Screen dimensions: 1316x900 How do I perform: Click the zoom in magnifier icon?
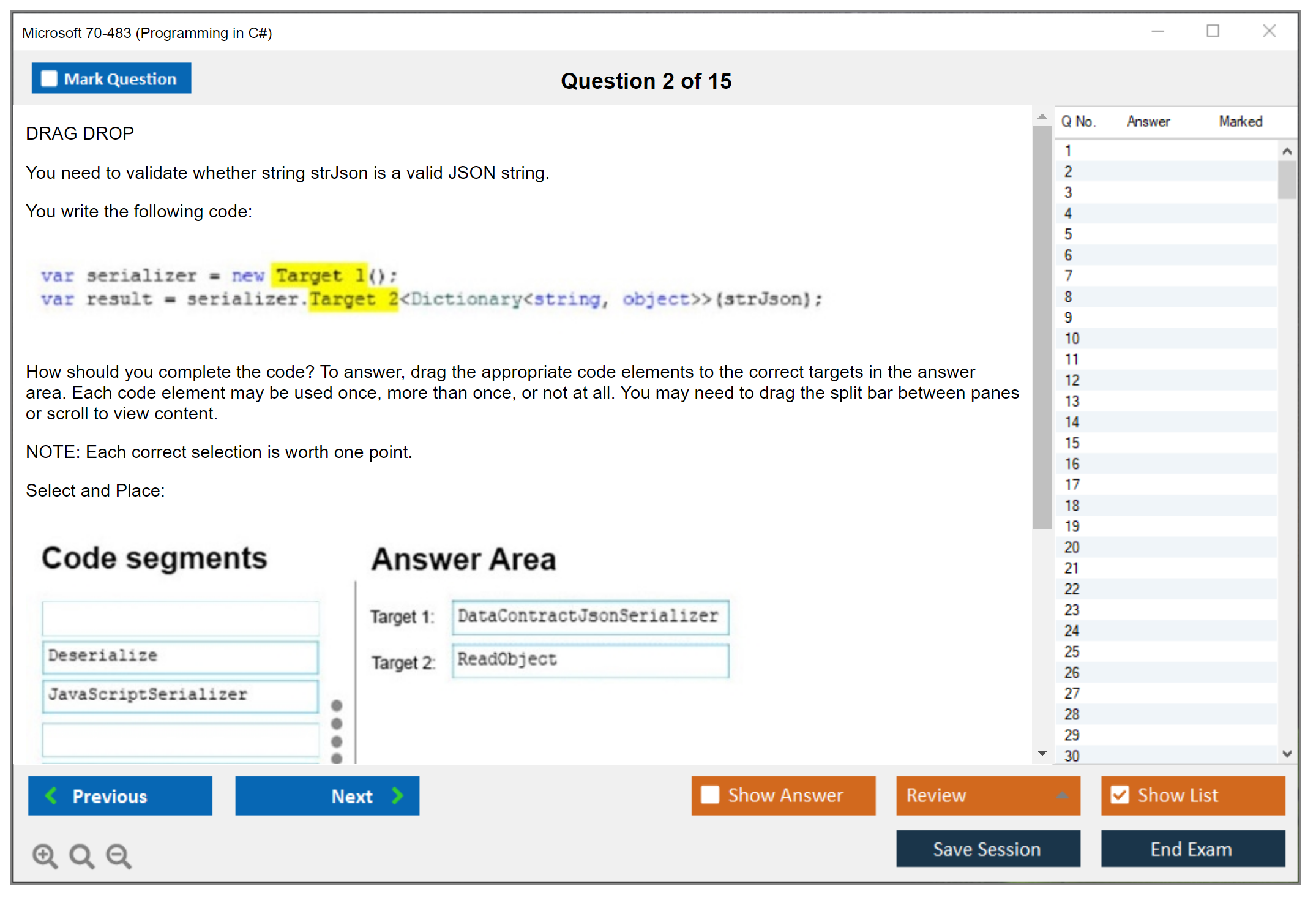pyautogui.click(x=44, y=855)
